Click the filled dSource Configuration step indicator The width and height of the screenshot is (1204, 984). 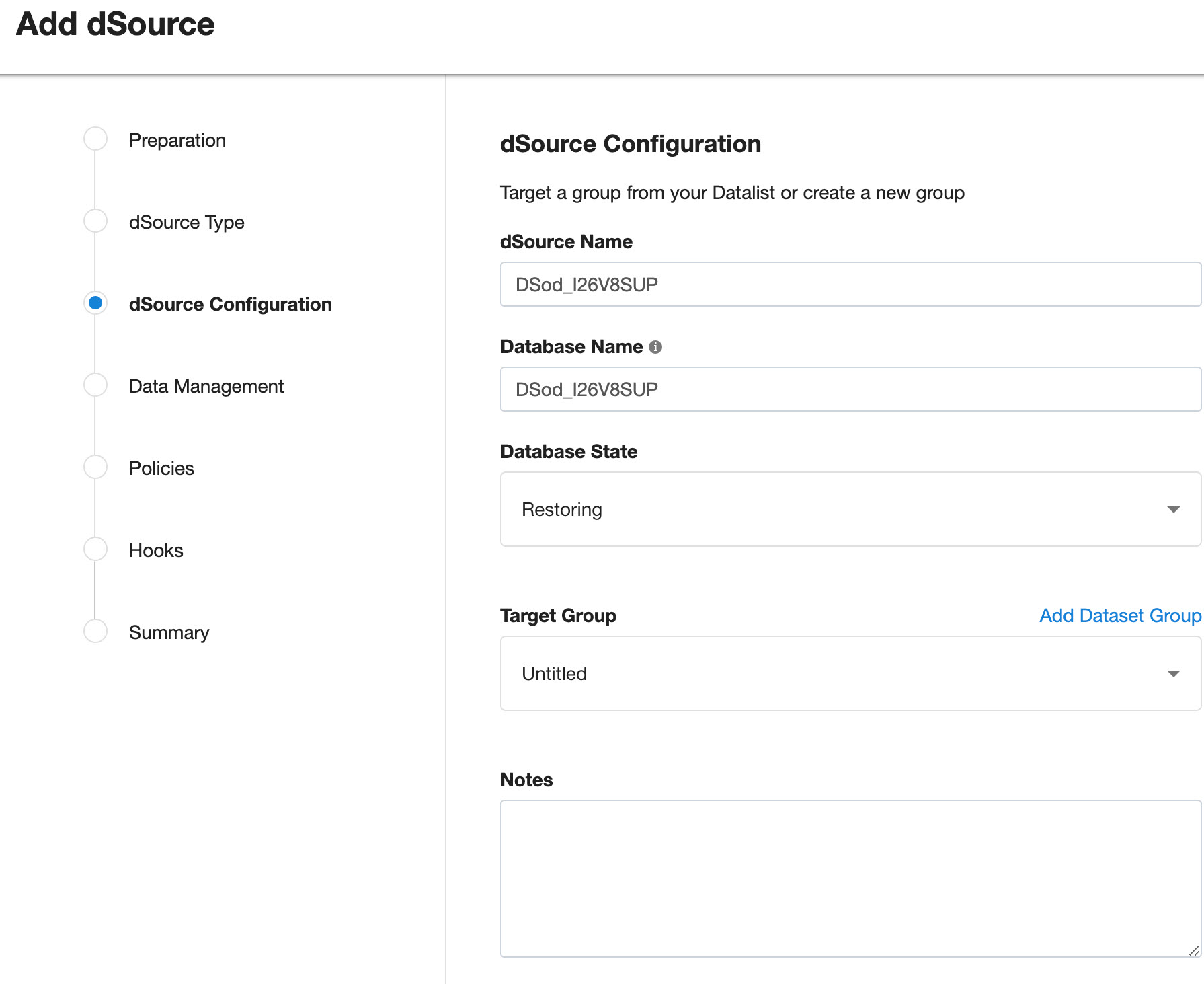tap(95, 303)
